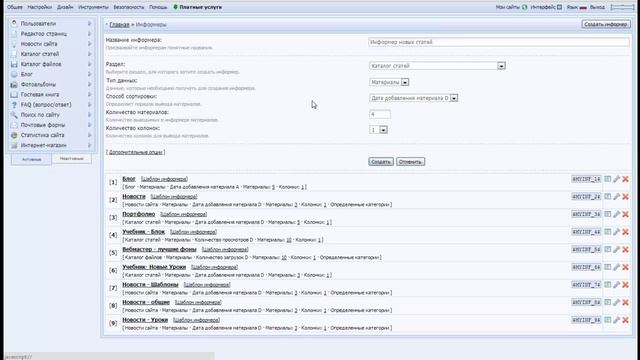Edit the Новости informer with pencil icon
Screen dimensions: 640x360
(616, 197)
